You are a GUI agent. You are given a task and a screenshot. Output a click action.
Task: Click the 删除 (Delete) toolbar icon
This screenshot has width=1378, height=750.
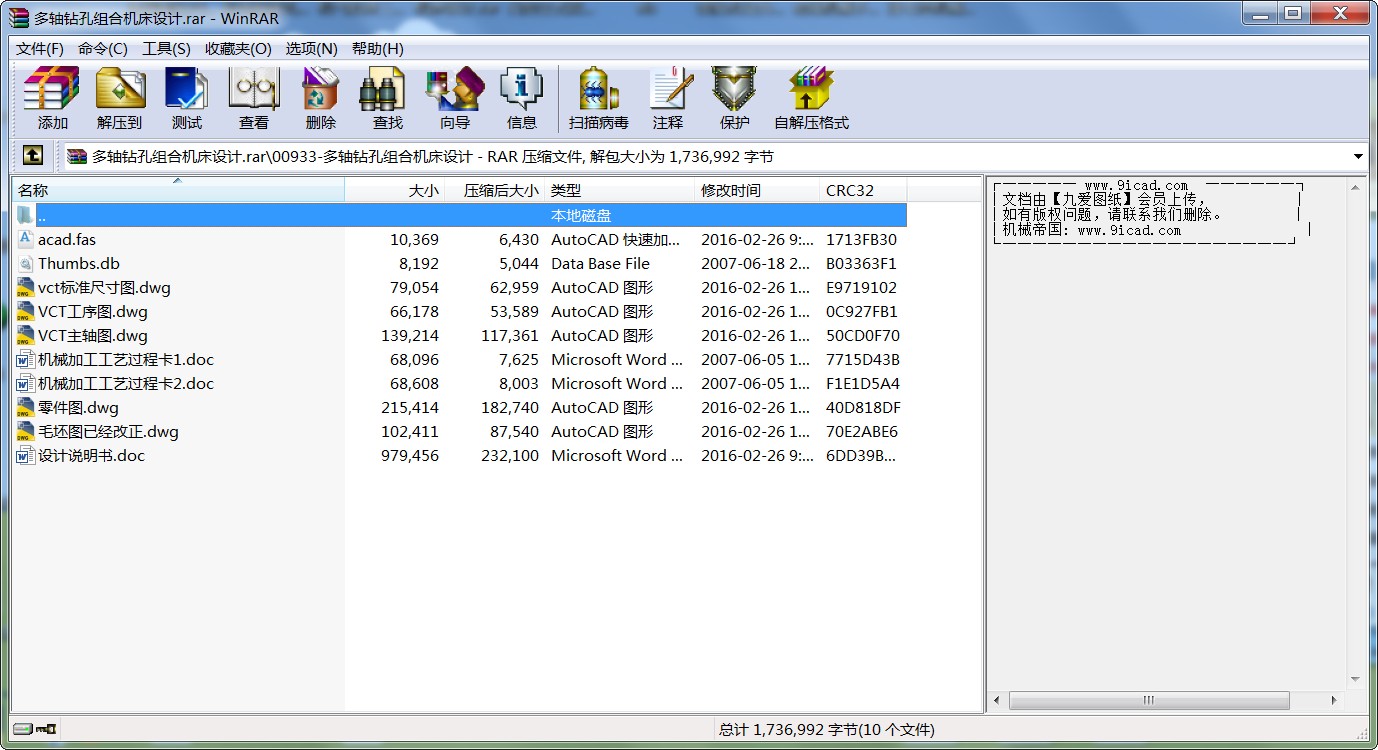click(320, 89)
